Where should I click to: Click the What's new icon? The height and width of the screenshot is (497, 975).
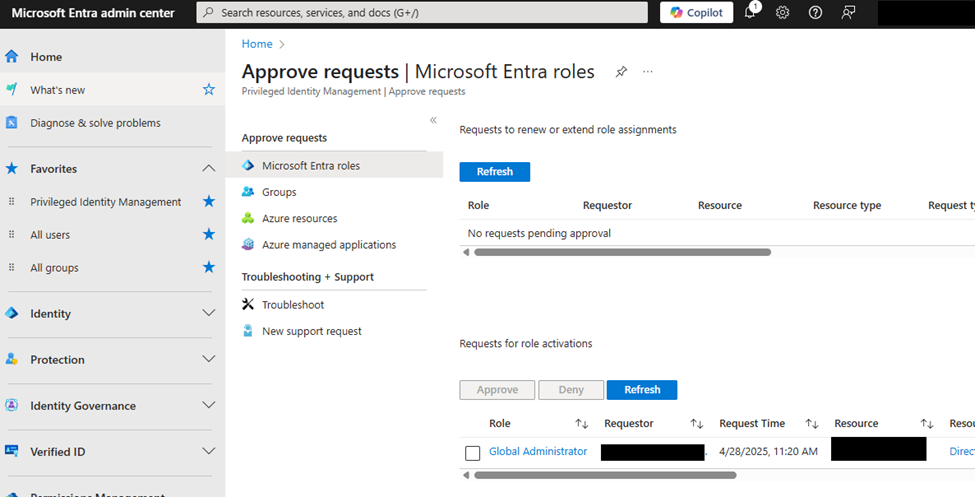pyautogui.click(x=12, y=90)
